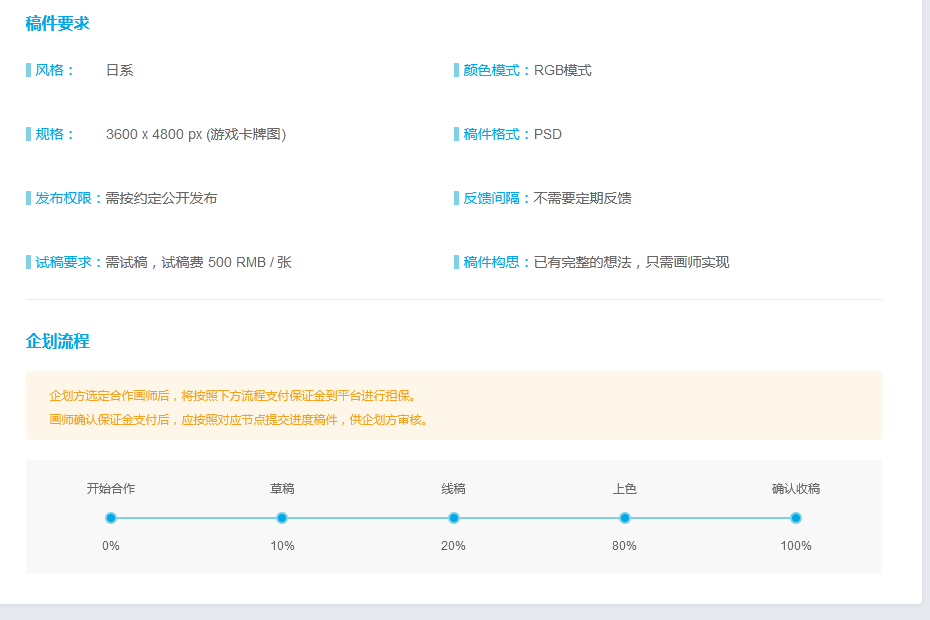Click the 确认收稿 final node dot

coord(796,518)
